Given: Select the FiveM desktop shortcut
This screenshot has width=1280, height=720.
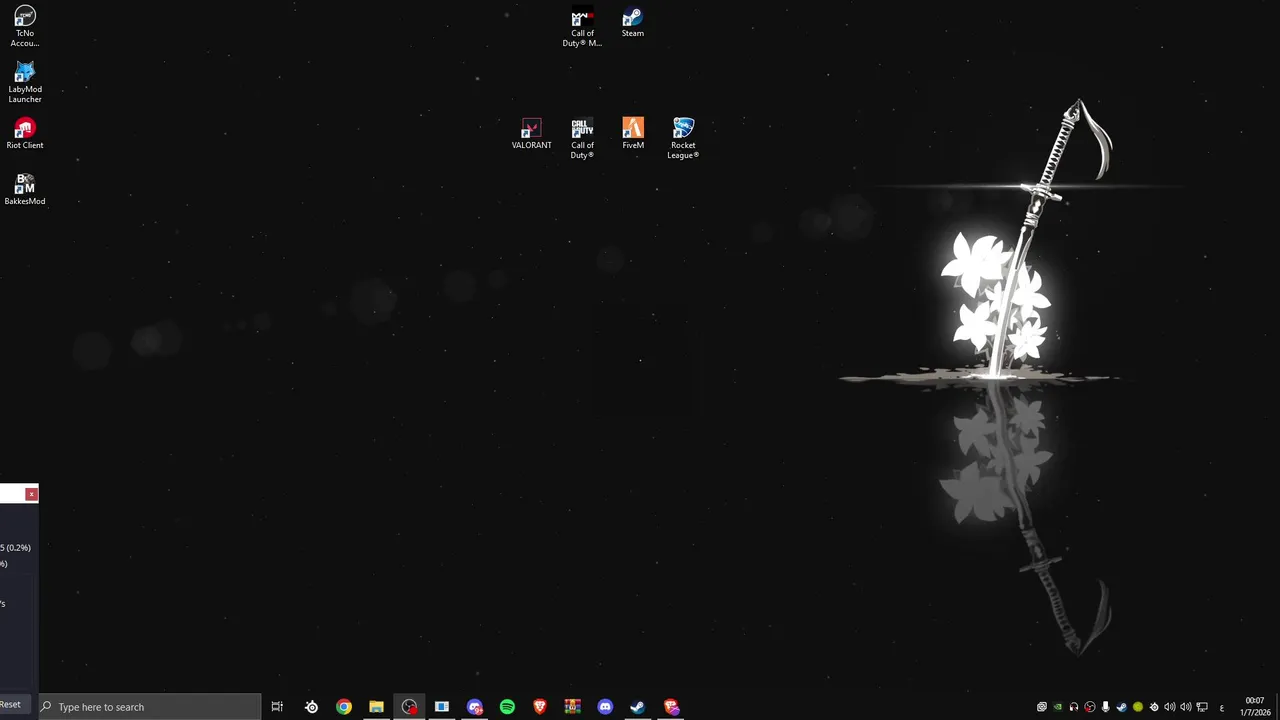Looking at the screenshot, I should 633,134.
